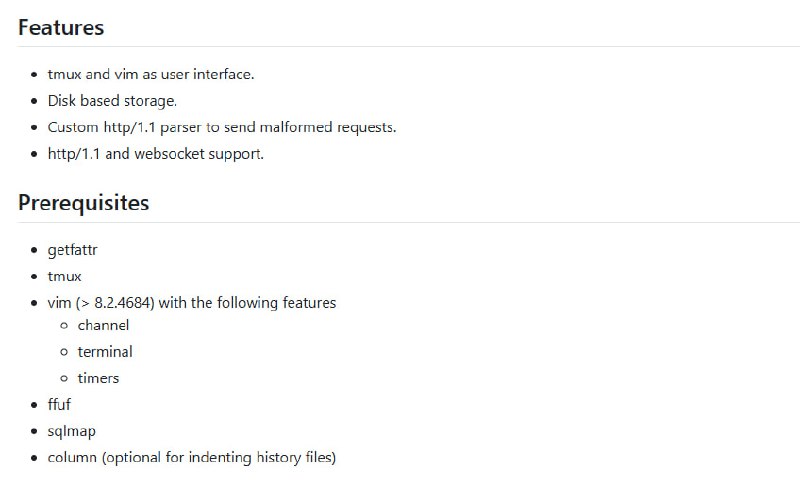Viewport: 800px width, 487px height.
Task: Click the word 'column' in the last item
Action: 72,458
